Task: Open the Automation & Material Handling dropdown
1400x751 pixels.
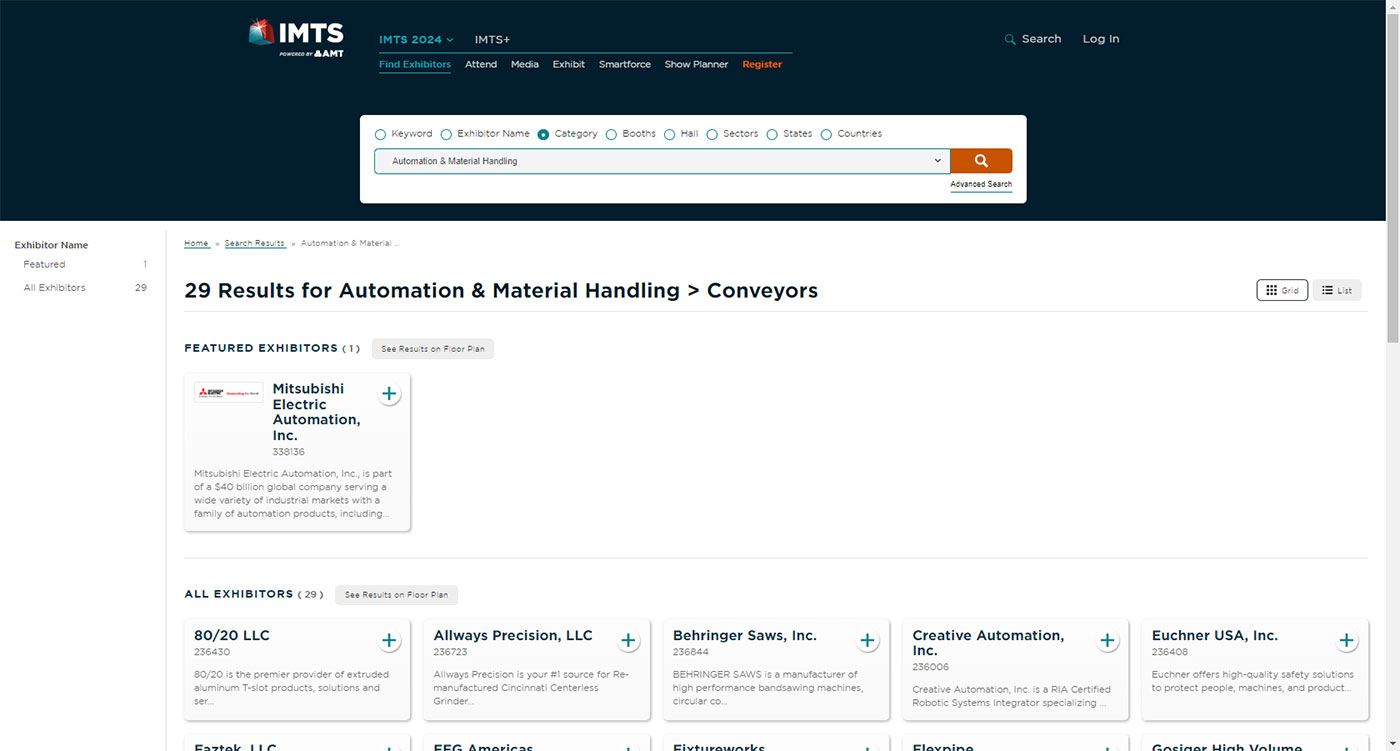Action: click(x=662, y=161)
